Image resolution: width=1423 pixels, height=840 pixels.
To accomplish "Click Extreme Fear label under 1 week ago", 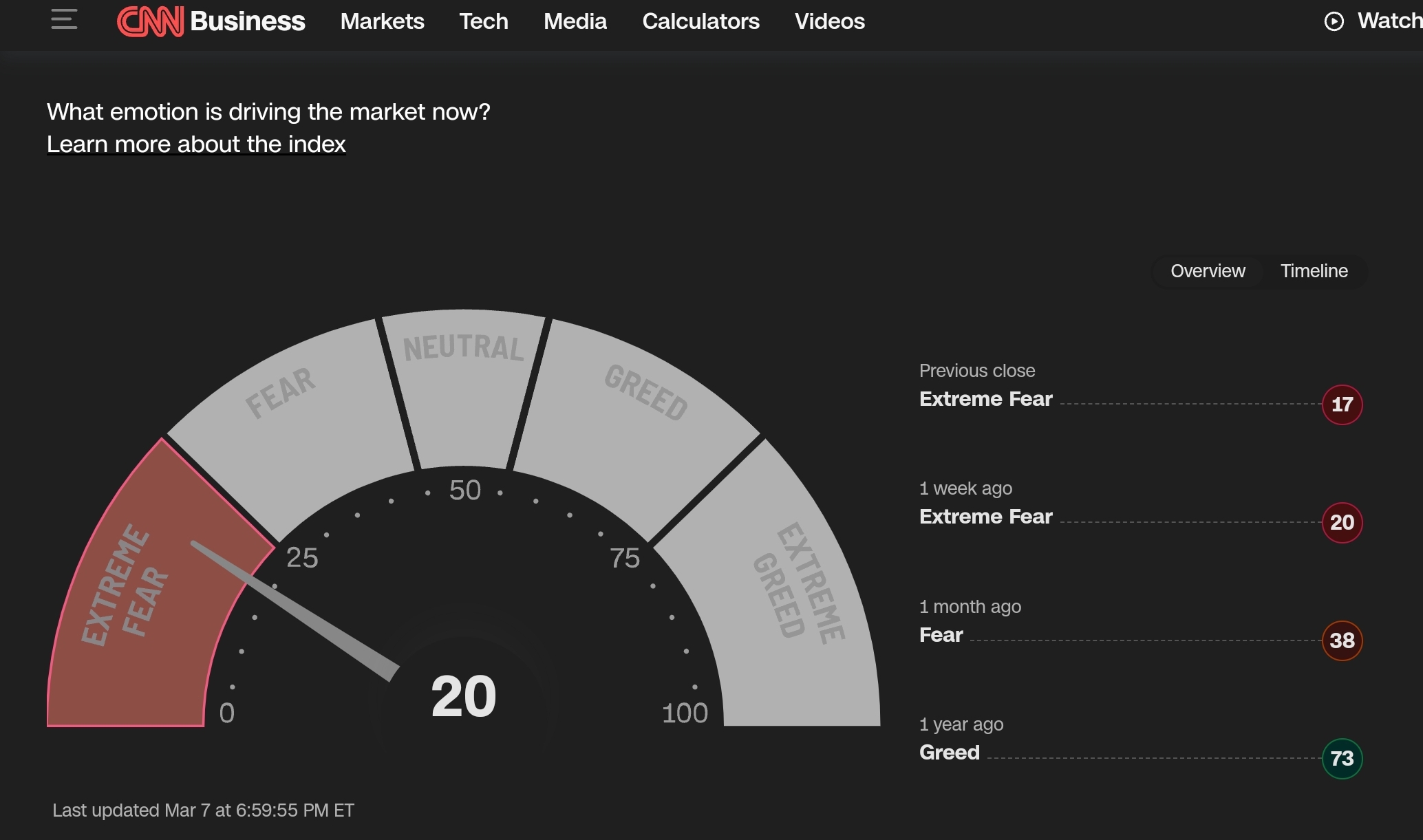I will point(986,517).
